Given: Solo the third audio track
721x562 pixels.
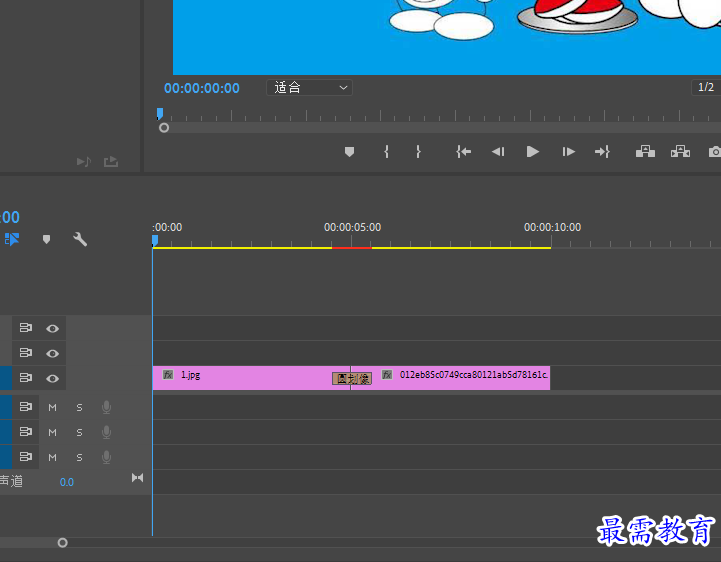Looking at the screenshot, I should pos(80,457).
